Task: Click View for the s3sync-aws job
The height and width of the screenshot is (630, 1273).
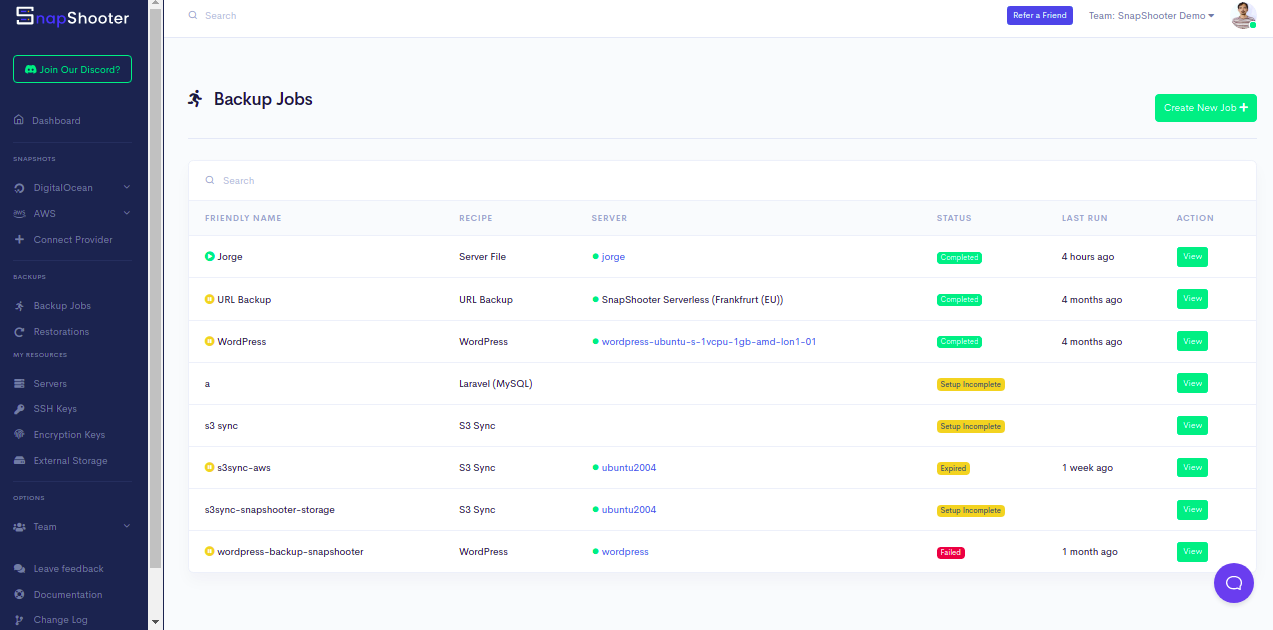Action: pyautogui.click(x=1192, y=467)
